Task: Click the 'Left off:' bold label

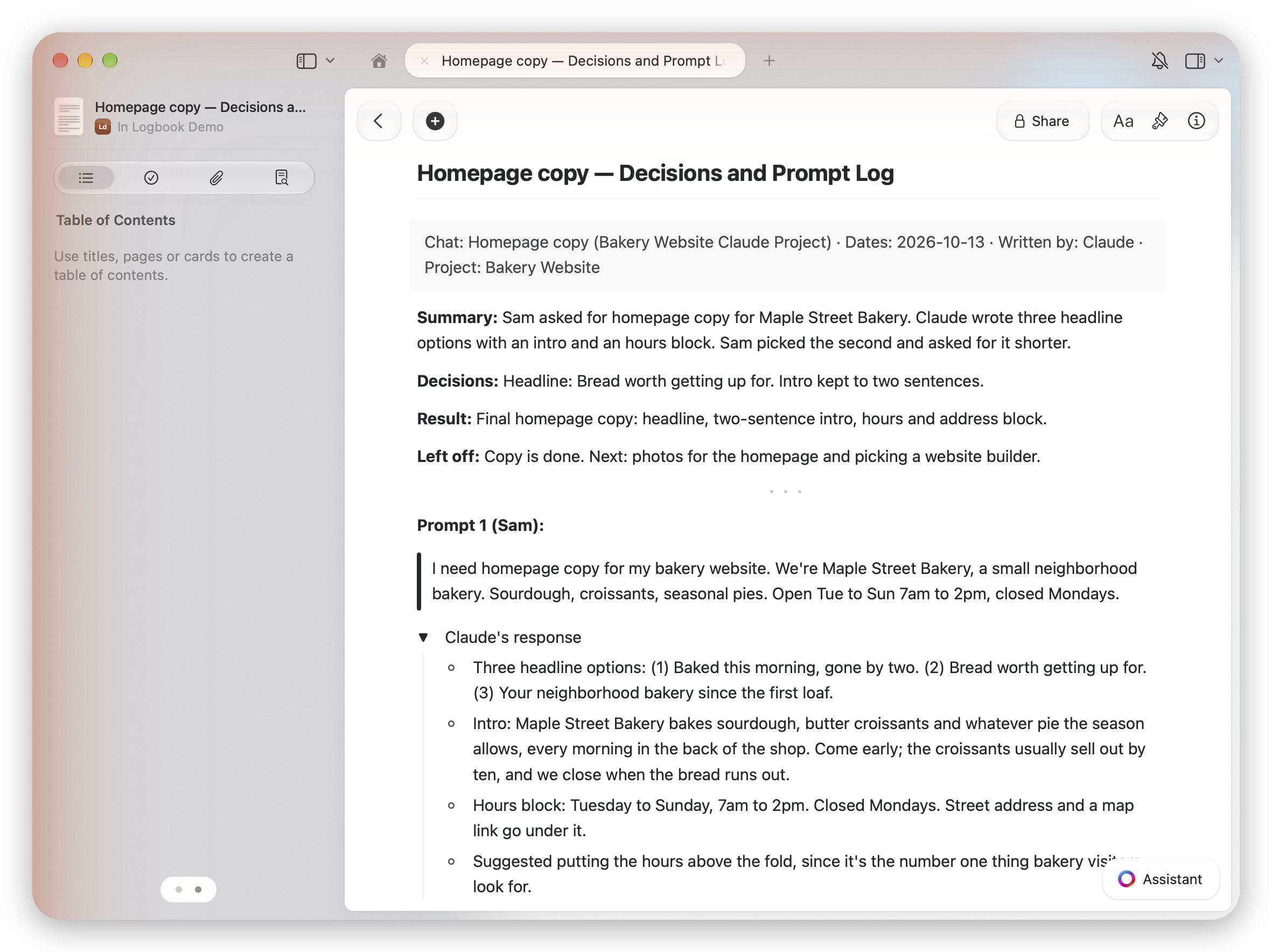Action: click(x=448, y=457)
